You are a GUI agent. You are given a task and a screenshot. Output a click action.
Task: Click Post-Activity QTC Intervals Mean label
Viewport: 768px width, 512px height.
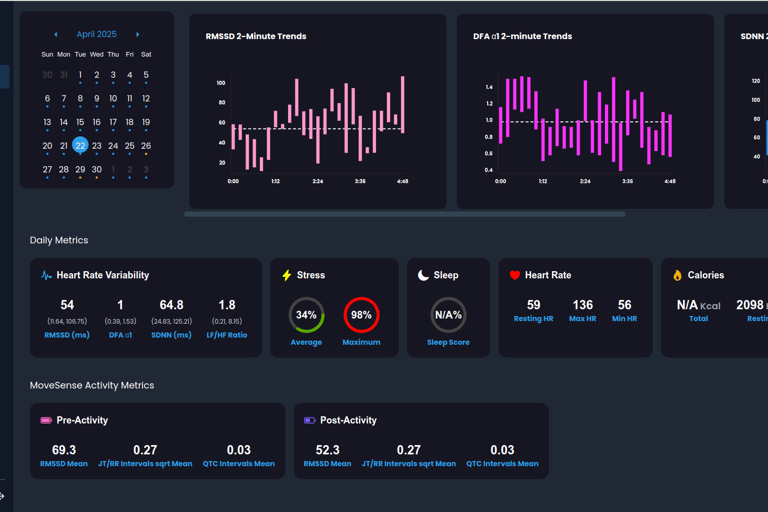click(x=503, y=463)
